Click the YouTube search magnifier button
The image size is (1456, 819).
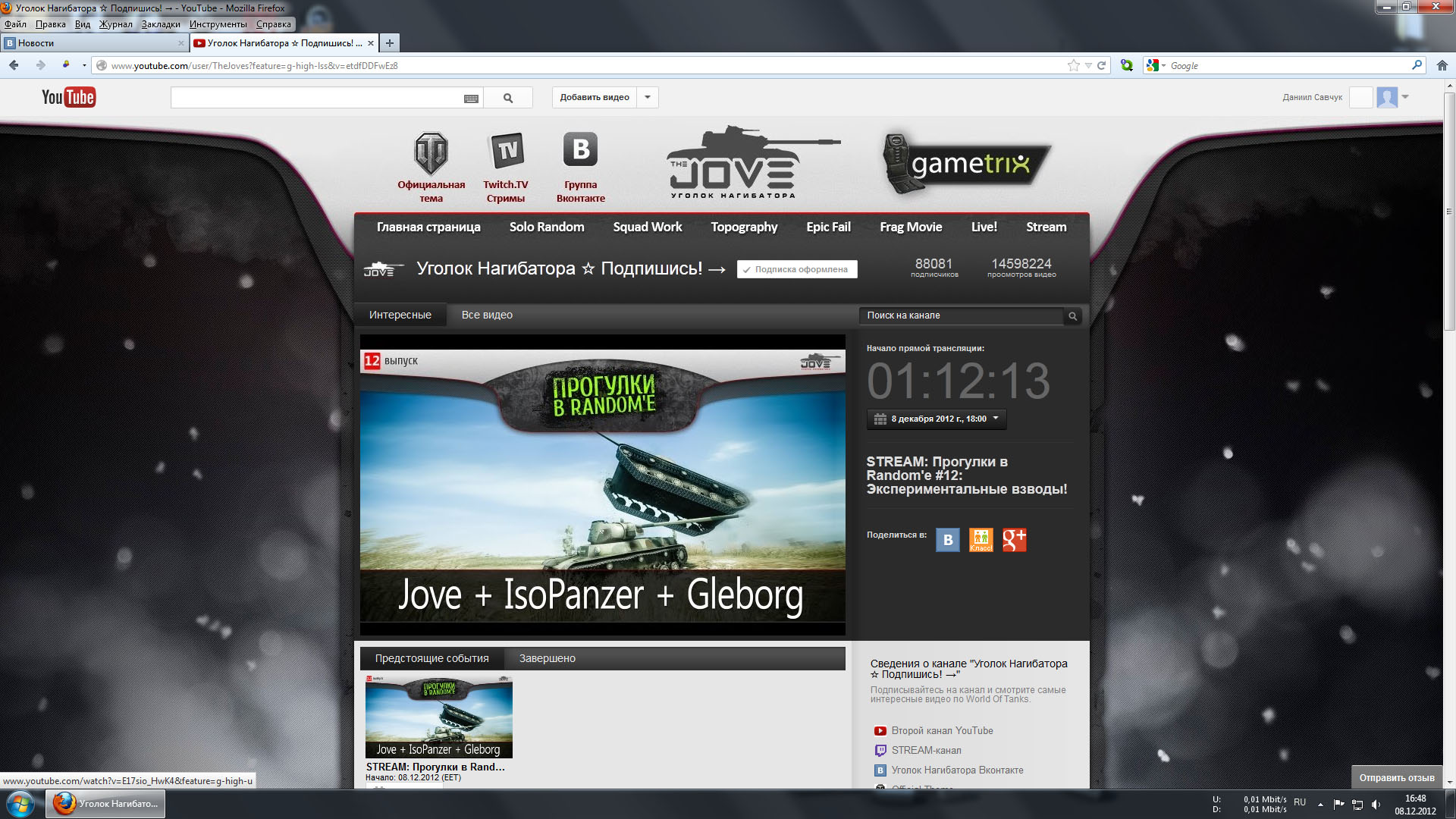[508, 98]
